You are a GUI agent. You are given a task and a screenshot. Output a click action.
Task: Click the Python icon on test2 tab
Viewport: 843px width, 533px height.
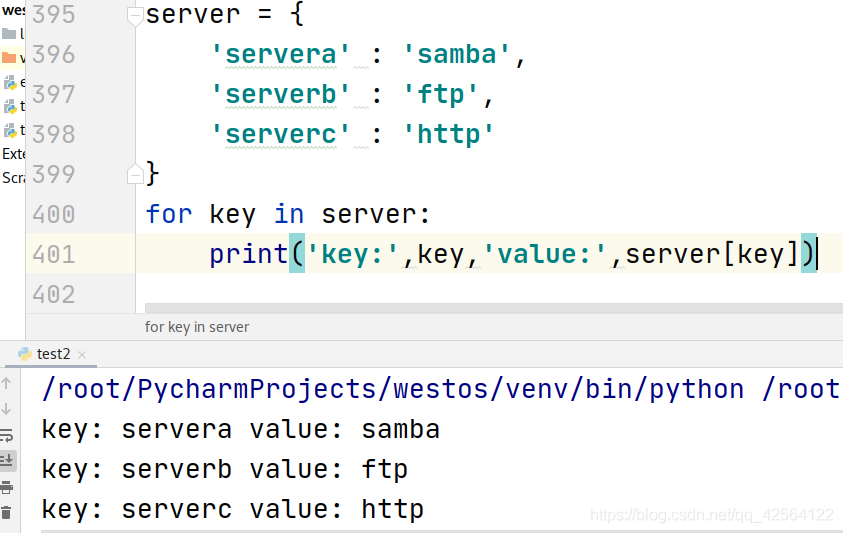(25, 354)
